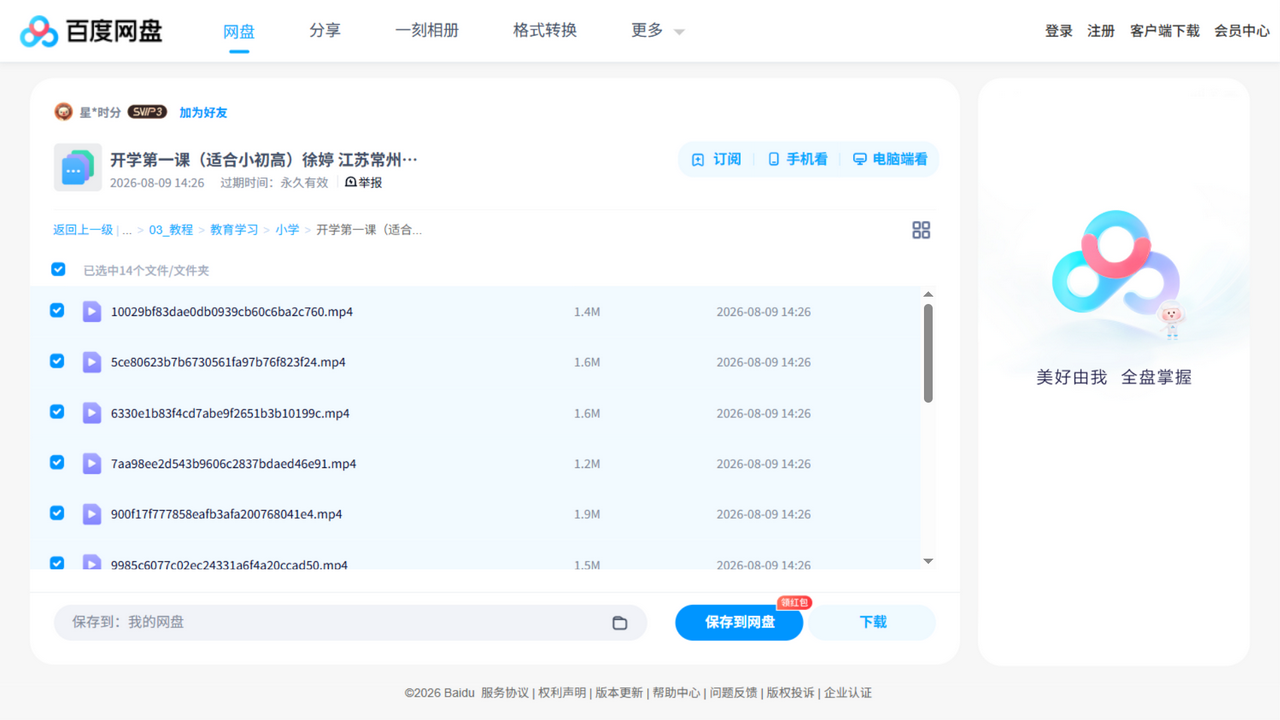
Task: Click the SVIP3 badge icon
Action: [147, 112]
